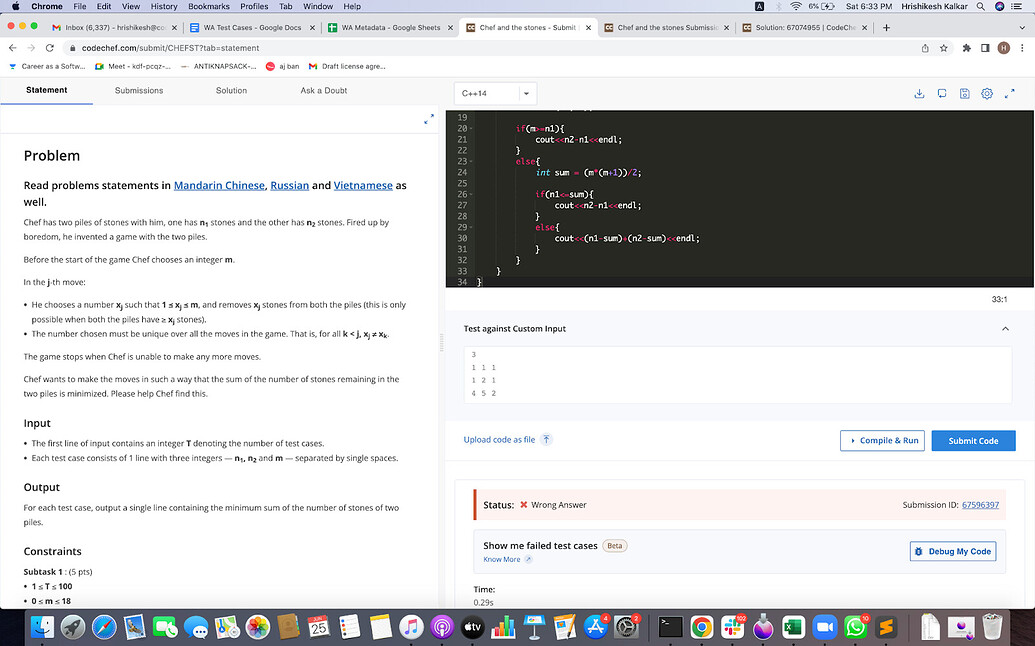Save the current code

click(x=964, y=92)
